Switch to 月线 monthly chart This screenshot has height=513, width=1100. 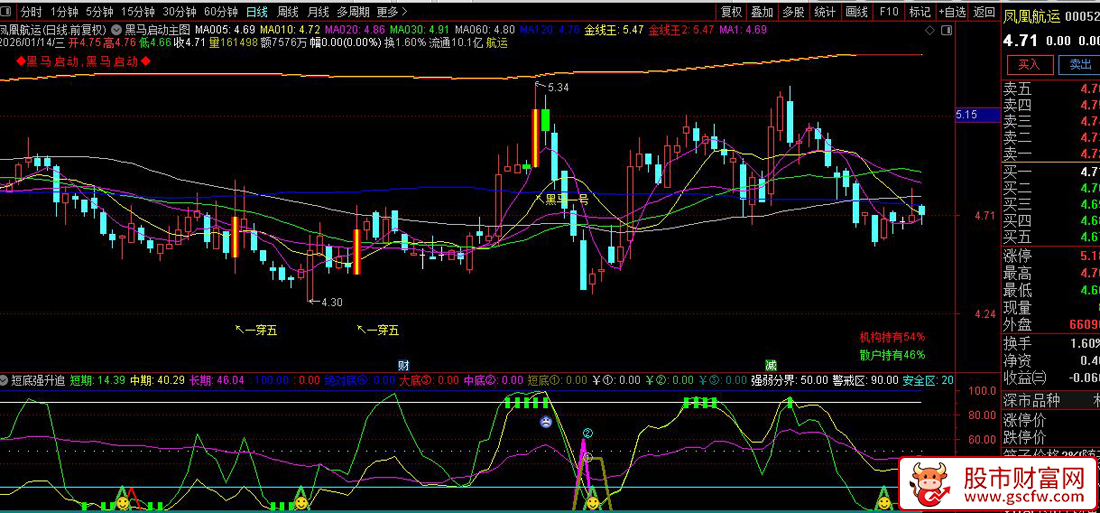(318, 12)
